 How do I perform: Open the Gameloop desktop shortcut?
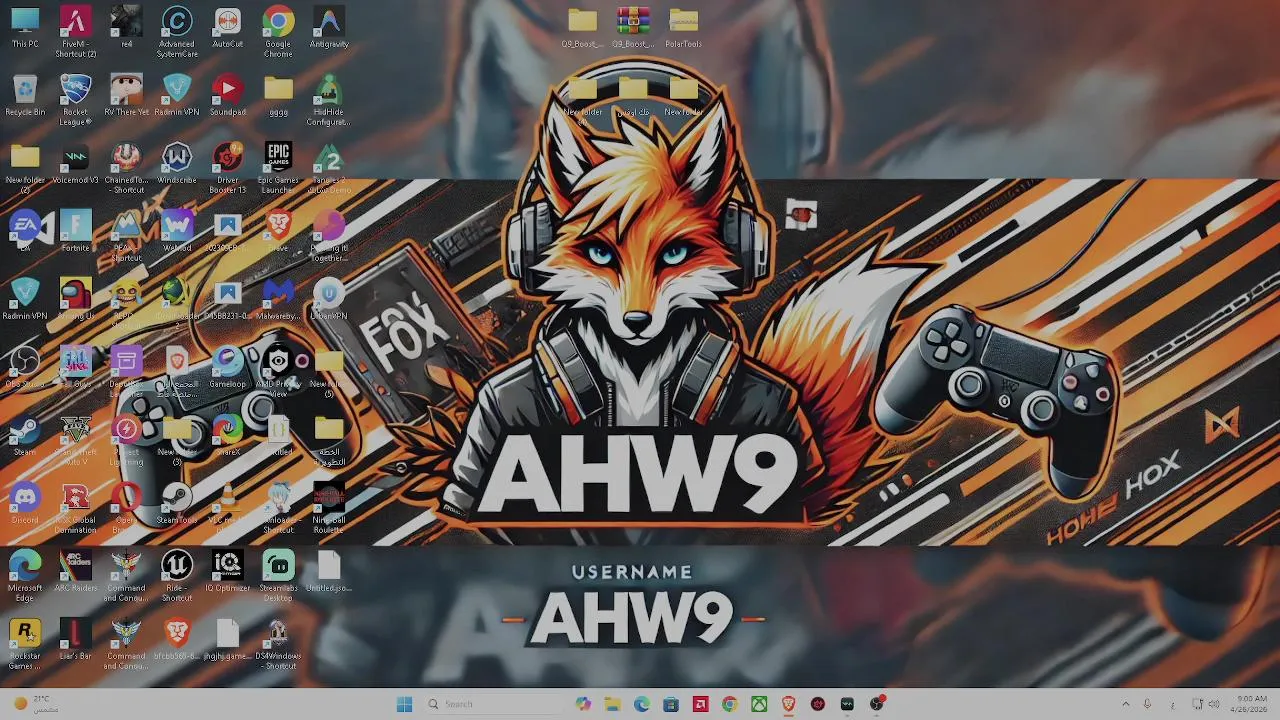point(228,368)
